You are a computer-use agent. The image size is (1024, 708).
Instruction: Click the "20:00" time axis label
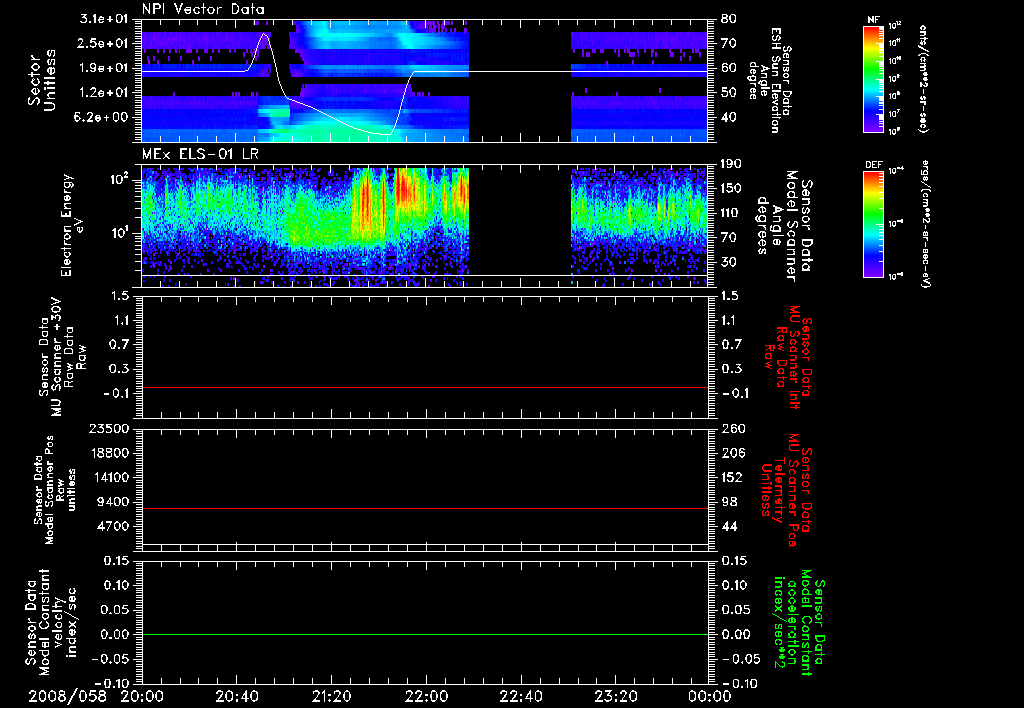click(142, 696)
